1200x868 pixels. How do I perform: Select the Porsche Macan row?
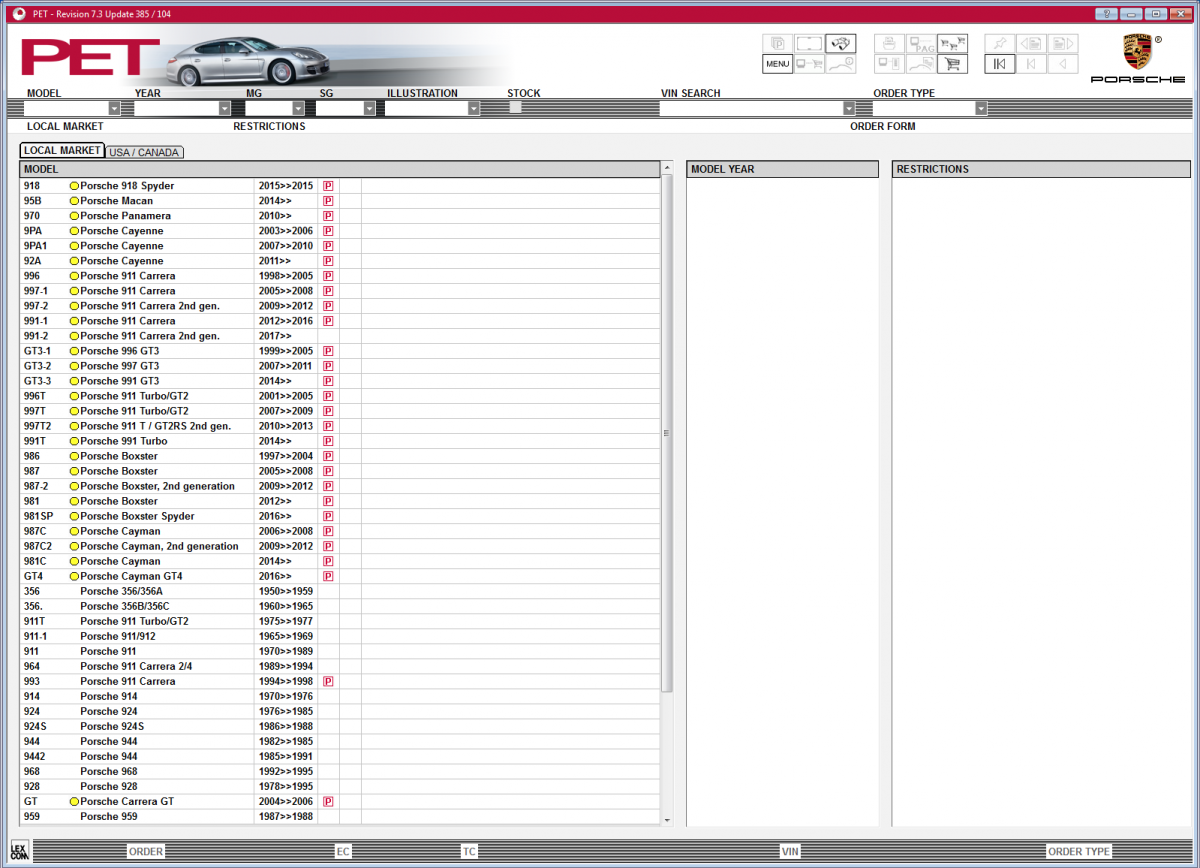340,201
